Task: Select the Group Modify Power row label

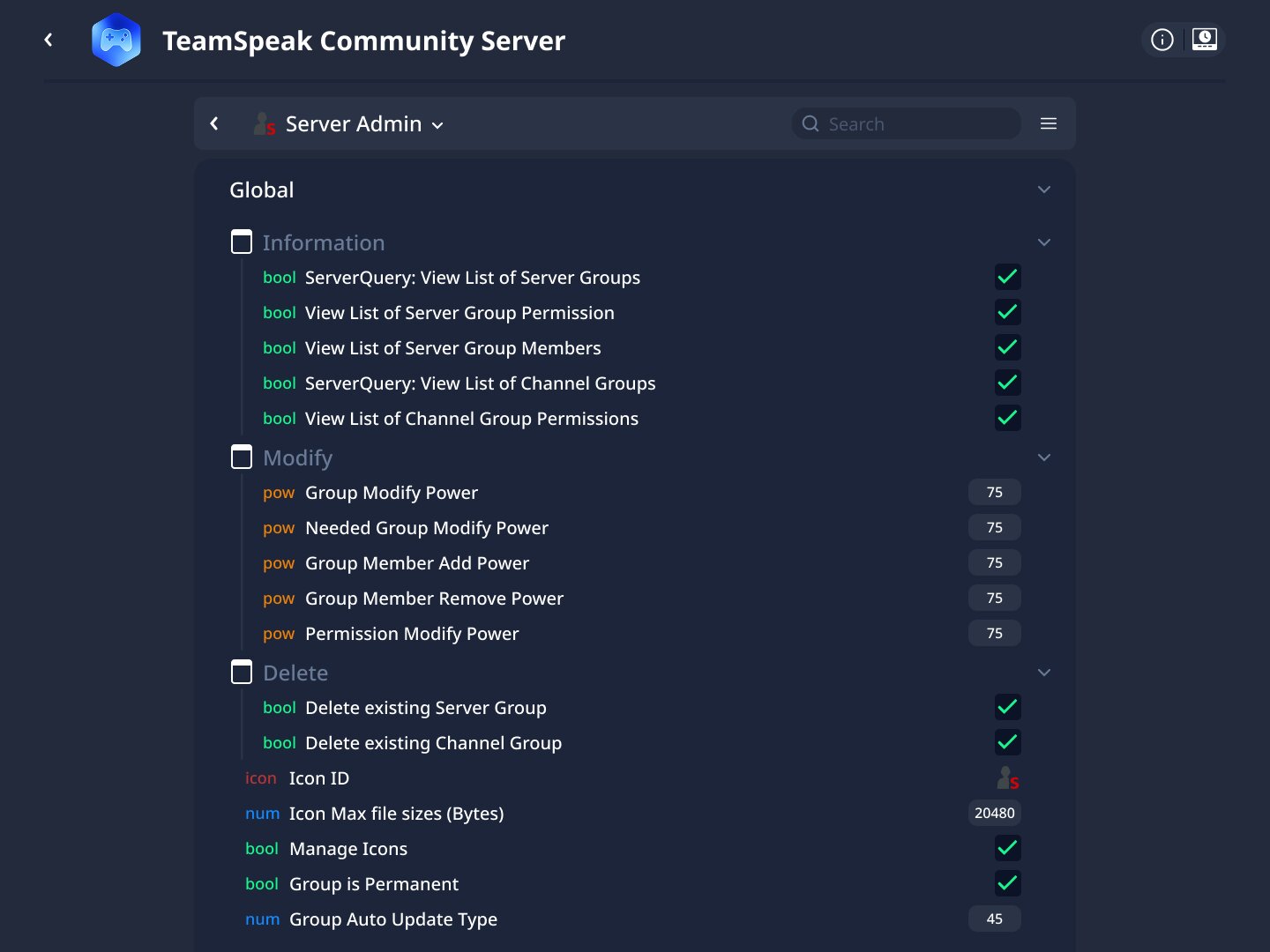Action: pyautogui.click(x=392, y=493)
